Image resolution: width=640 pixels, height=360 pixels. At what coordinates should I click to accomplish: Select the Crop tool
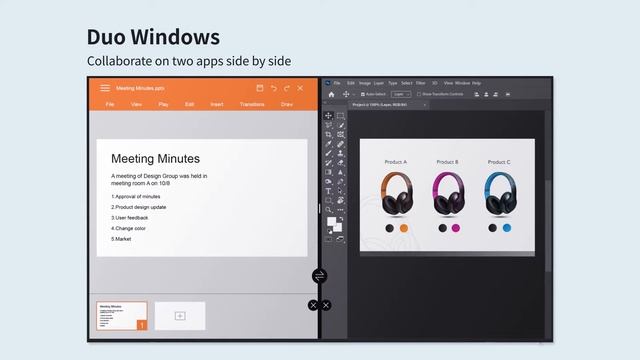point(328,135)
